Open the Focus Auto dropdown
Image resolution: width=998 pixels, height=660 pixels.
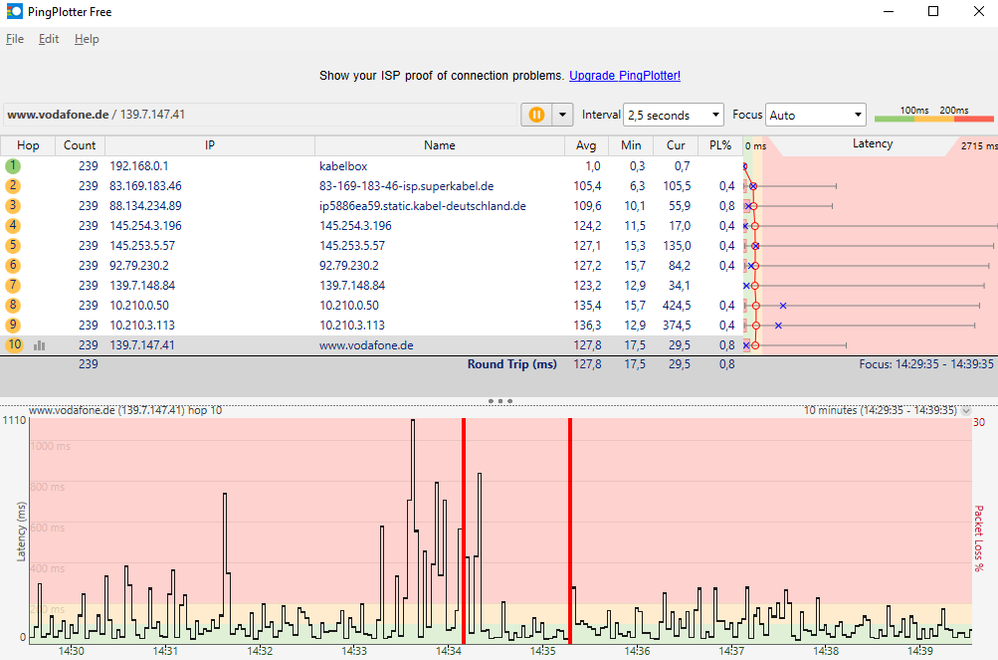point(815,115)
